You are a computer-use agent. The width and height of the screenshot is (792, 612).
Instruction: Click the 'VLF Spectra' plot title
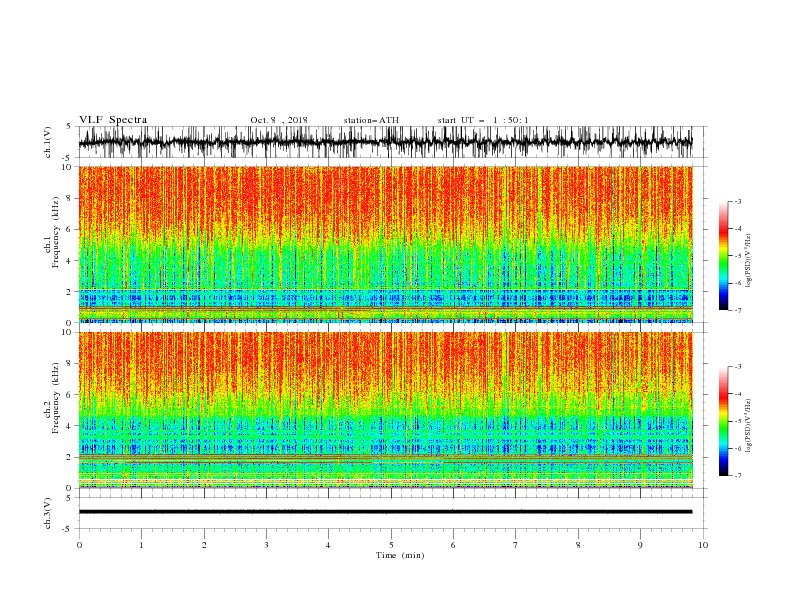pyautogui.click(x=113, y=120)
